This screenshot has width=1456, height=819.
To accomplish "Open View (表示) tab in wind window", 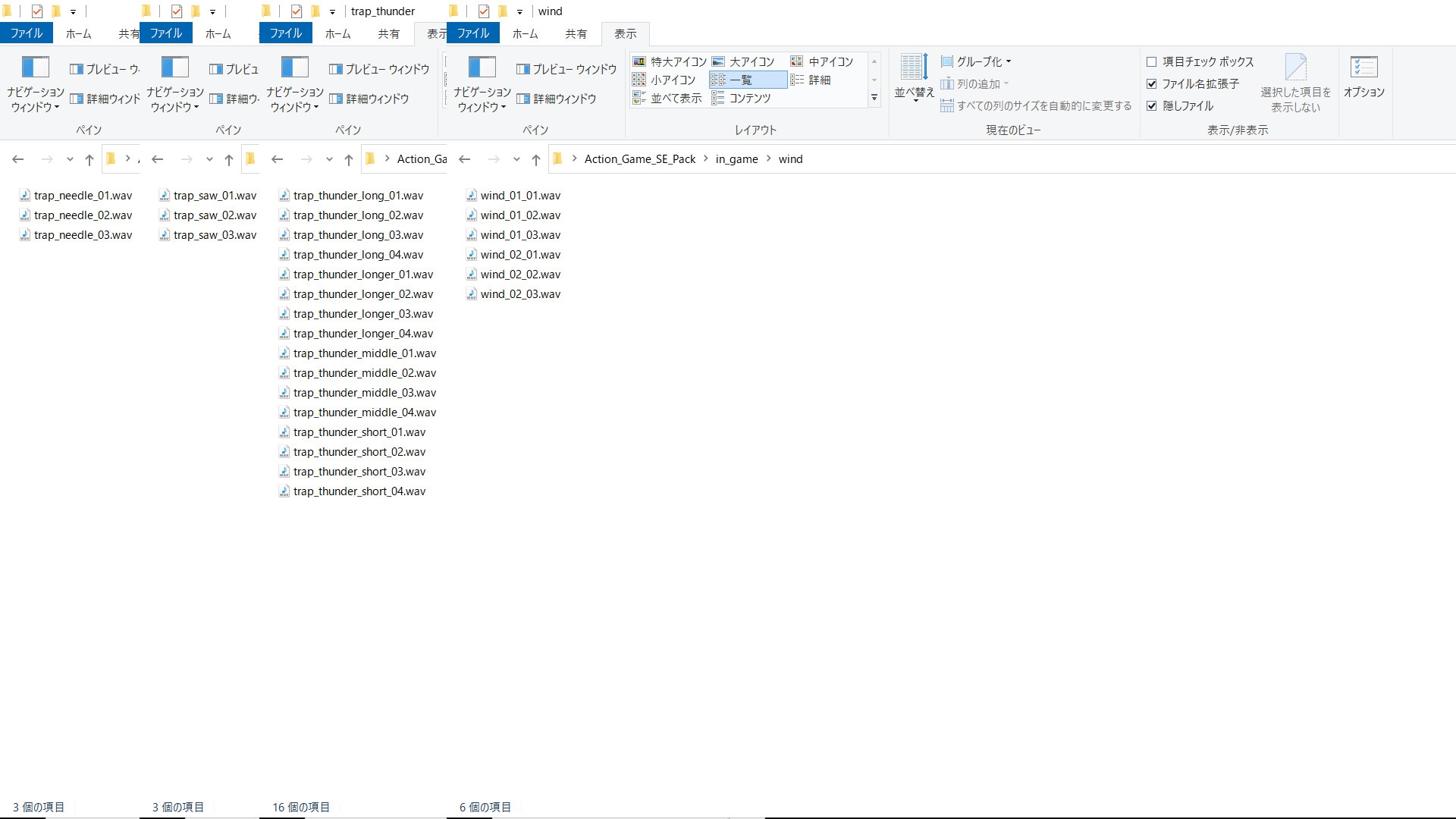I will point(626,33).
